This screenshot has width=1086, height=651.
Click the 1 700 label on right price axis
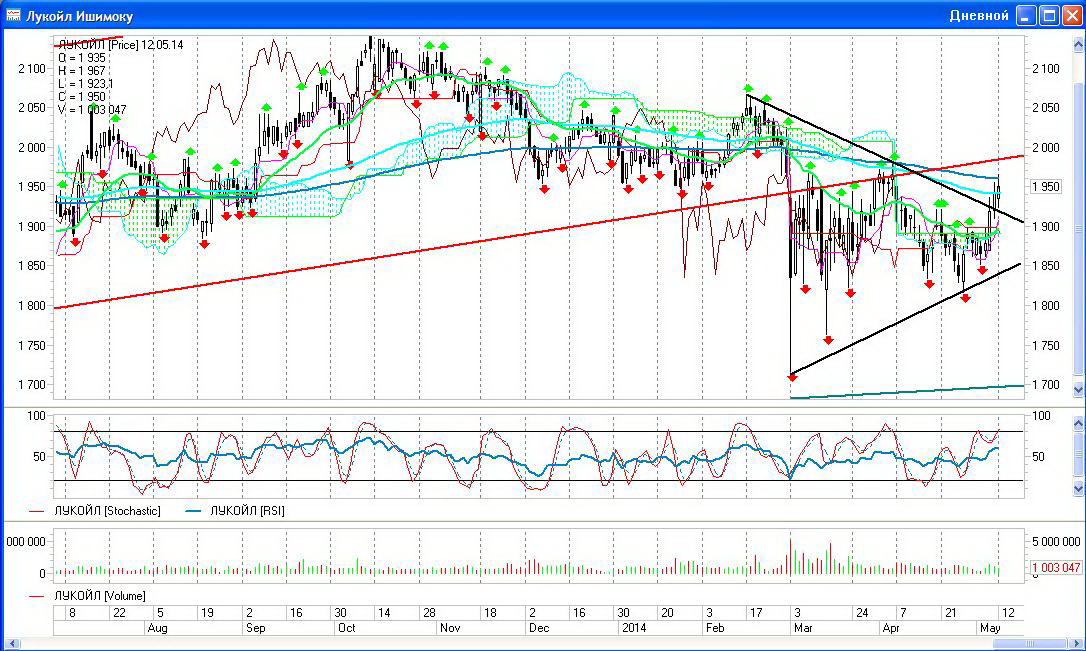pyautogui.click(x=1046, y=385)
